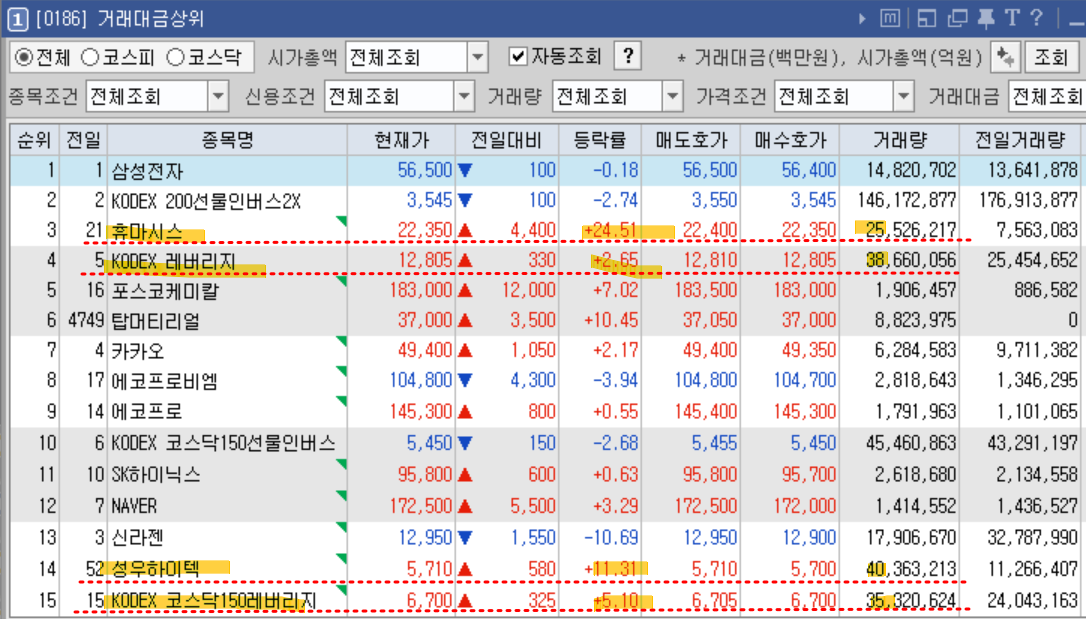Click green corner marker on NAVER row
This screenshot has width=1086, height=619.
[x=341, y=496]
